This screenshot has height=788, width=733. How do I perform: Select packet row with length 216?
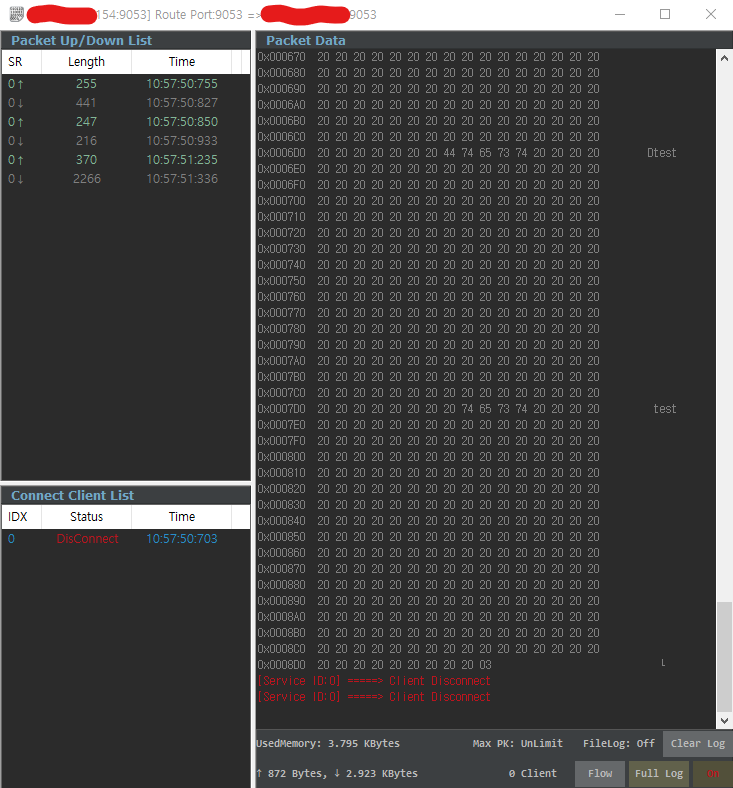click(x=126, y=141)
